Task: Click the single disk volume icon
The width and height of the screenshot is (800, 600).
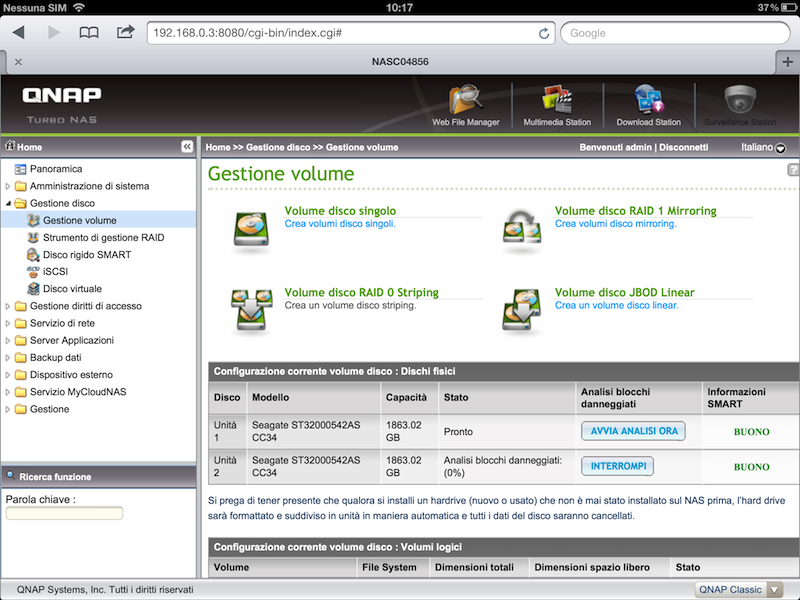Action: 251,227
